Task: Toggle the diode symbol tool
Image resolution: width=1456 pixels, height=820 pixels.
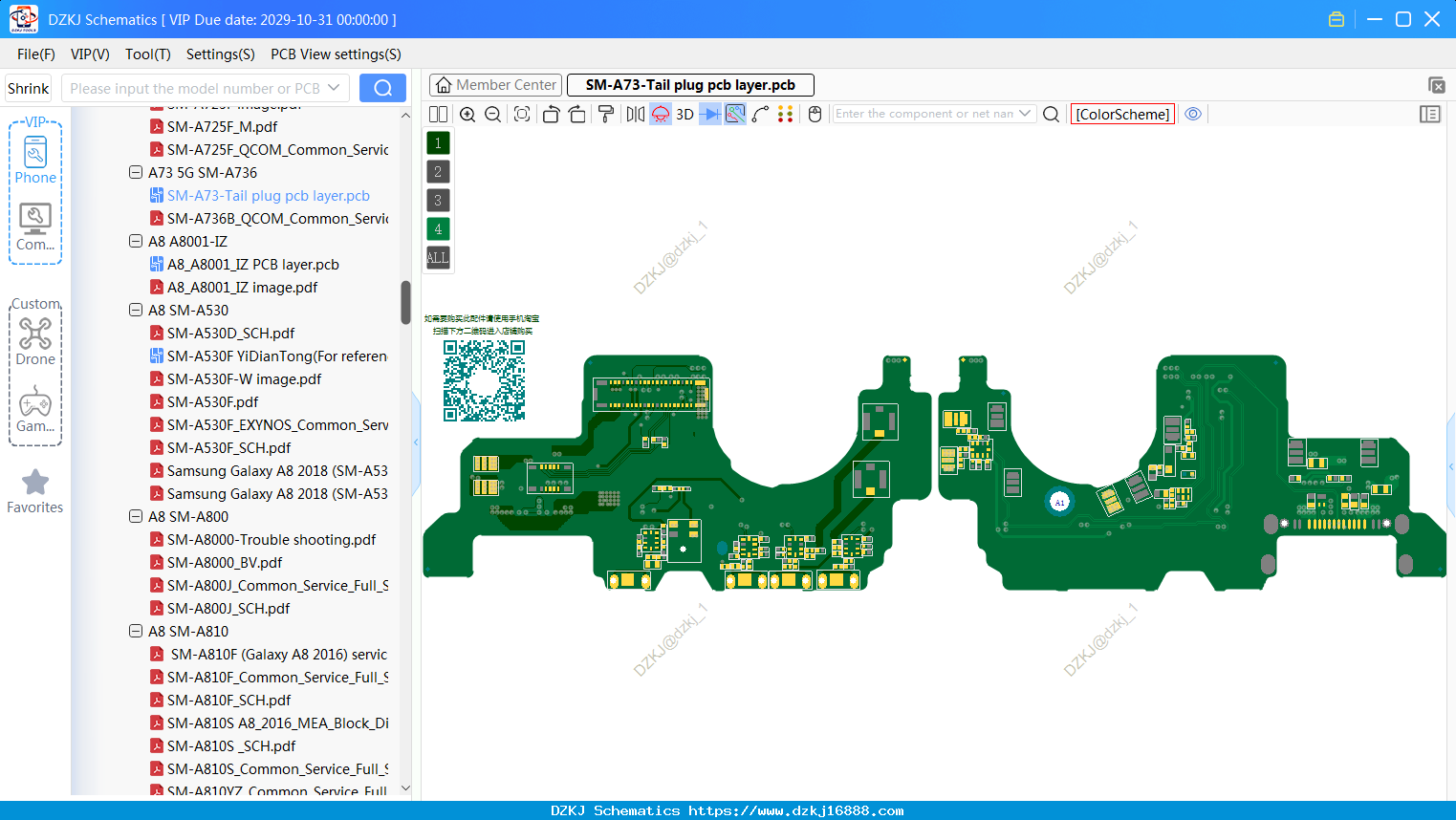Action: pos(710,114)
